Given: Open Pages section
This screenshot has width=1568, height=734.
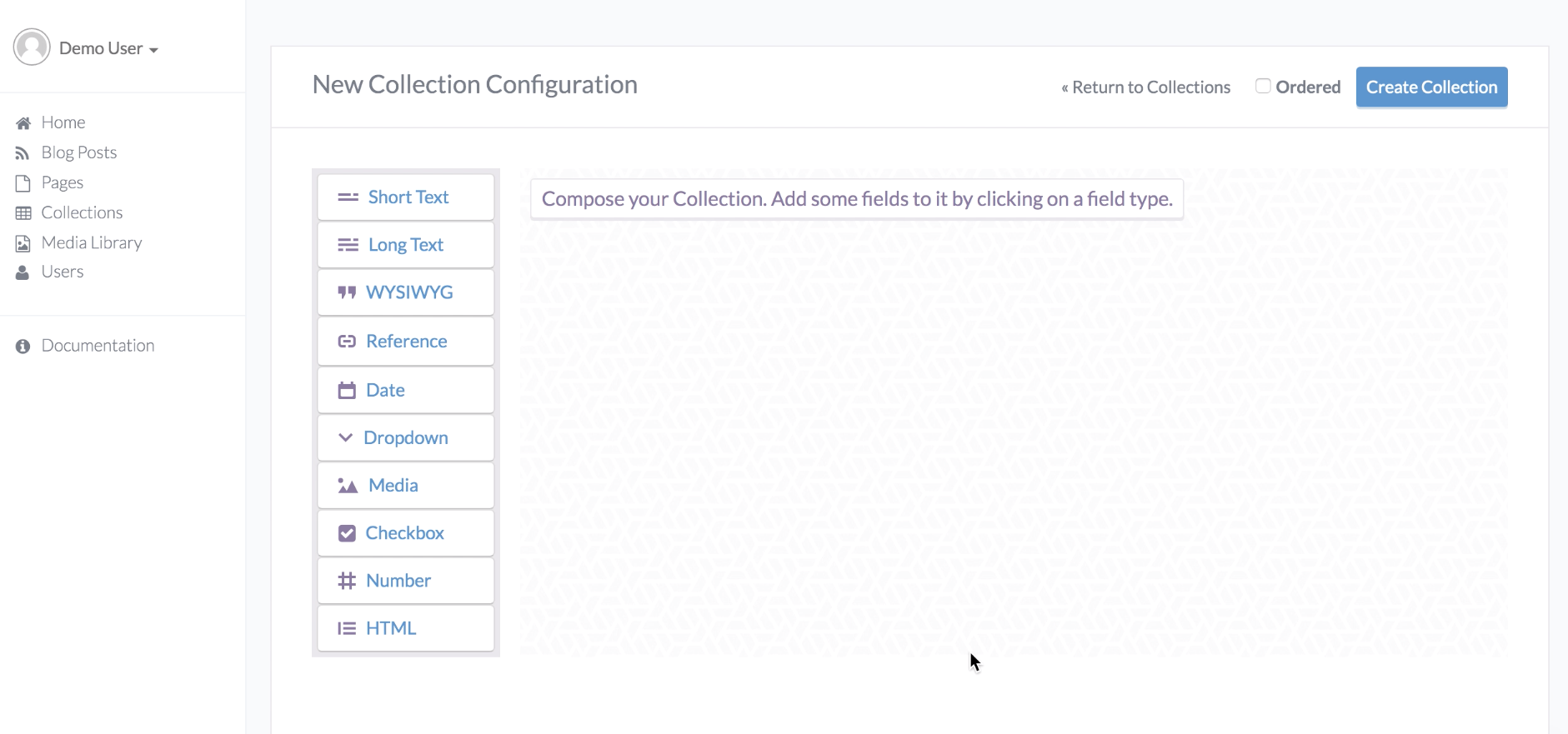Looking at the screenshot, I should point(63,182).
